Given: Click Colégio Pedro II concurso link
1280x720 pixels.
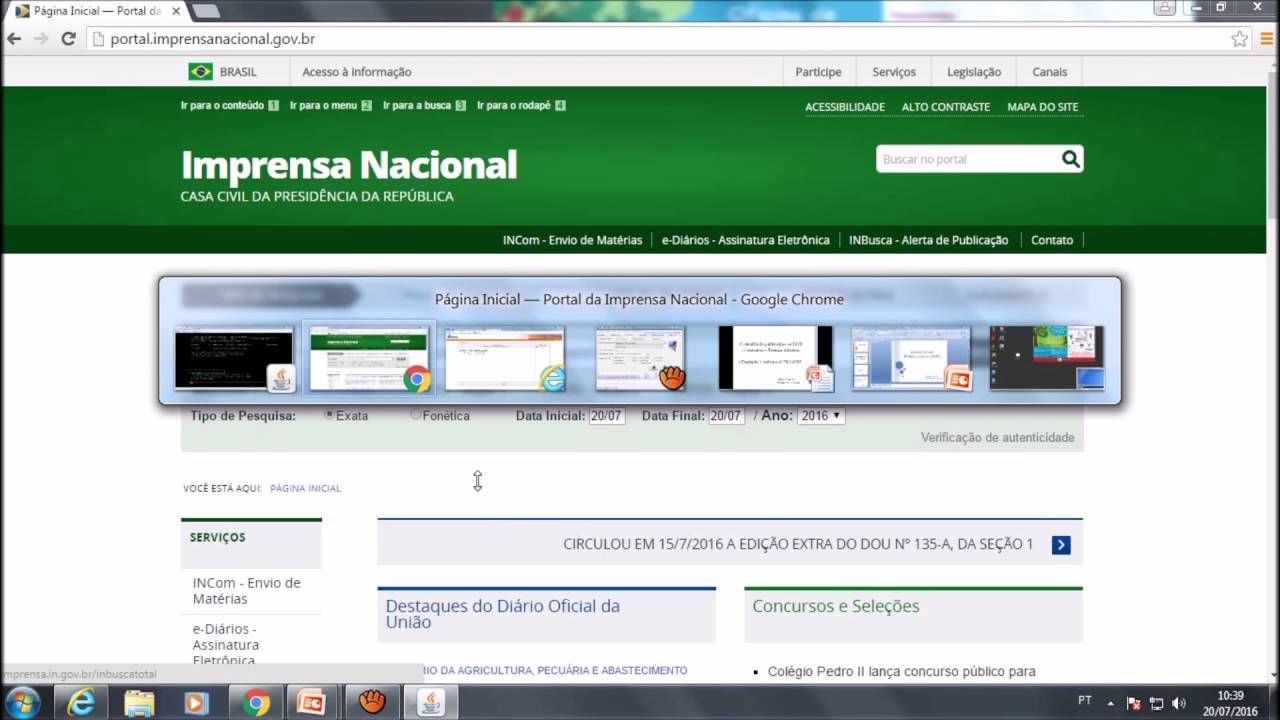Looking at the screenshot, I should point(902,672).
